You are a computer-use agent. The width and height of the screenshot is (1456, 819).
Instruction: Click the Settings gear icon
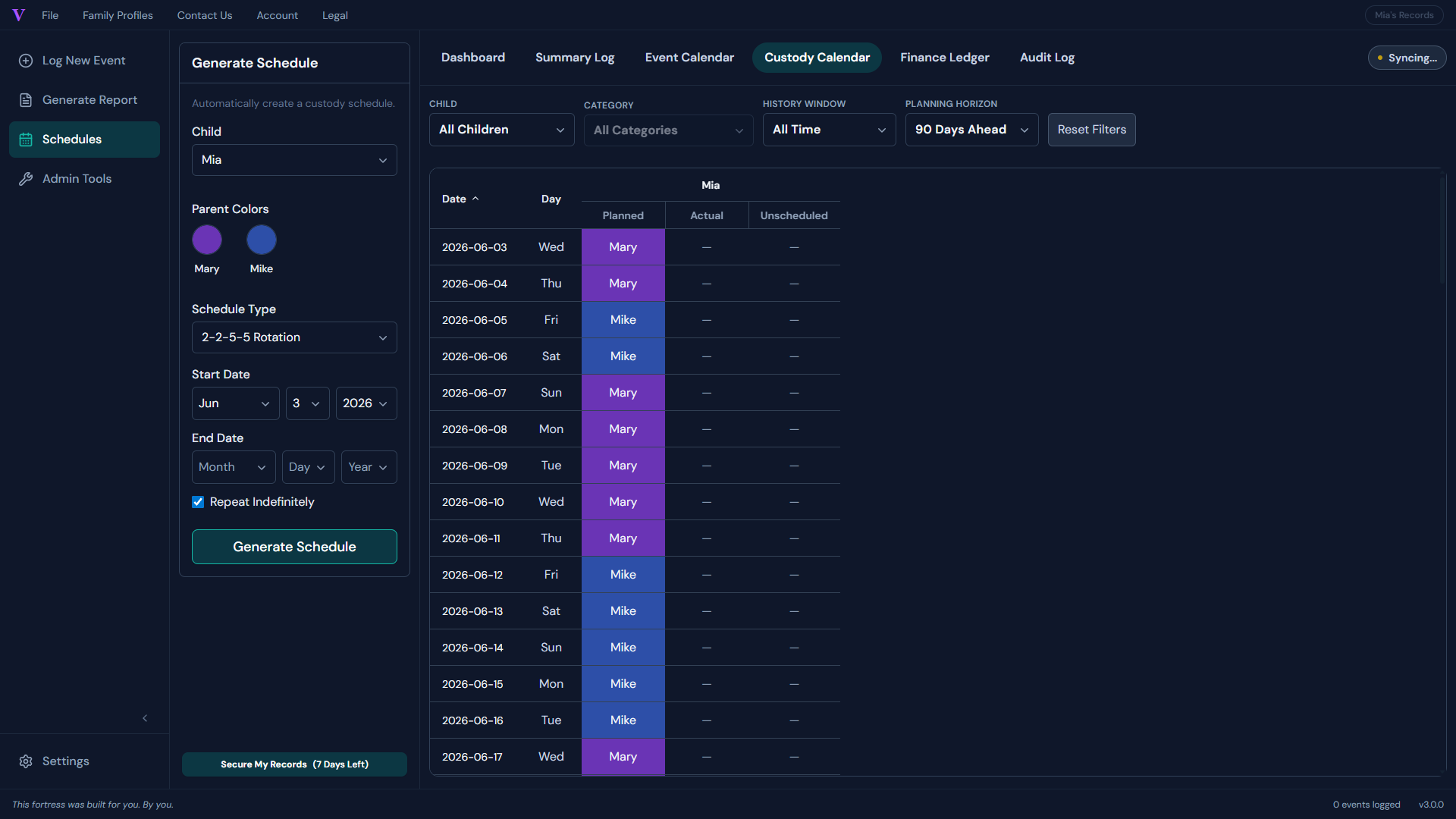26,761
